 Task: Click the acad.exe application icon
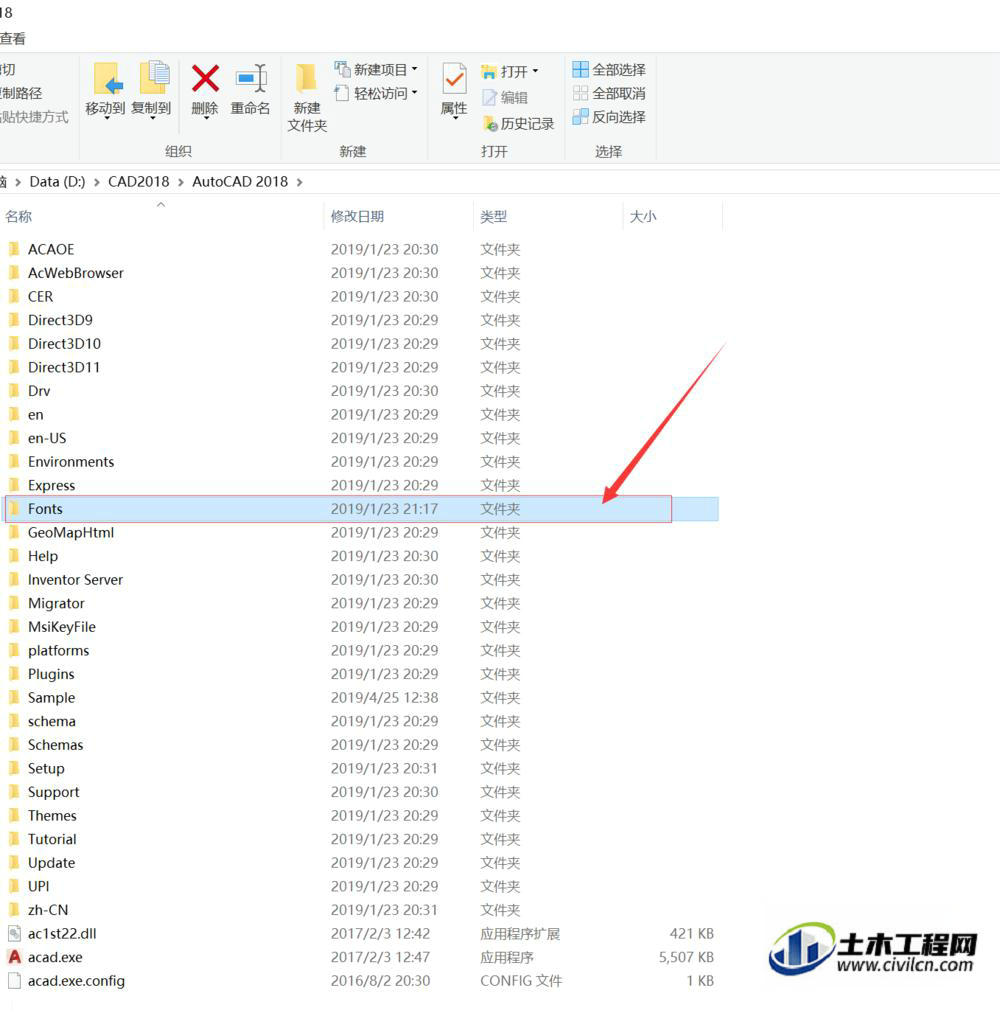(14, 957)
